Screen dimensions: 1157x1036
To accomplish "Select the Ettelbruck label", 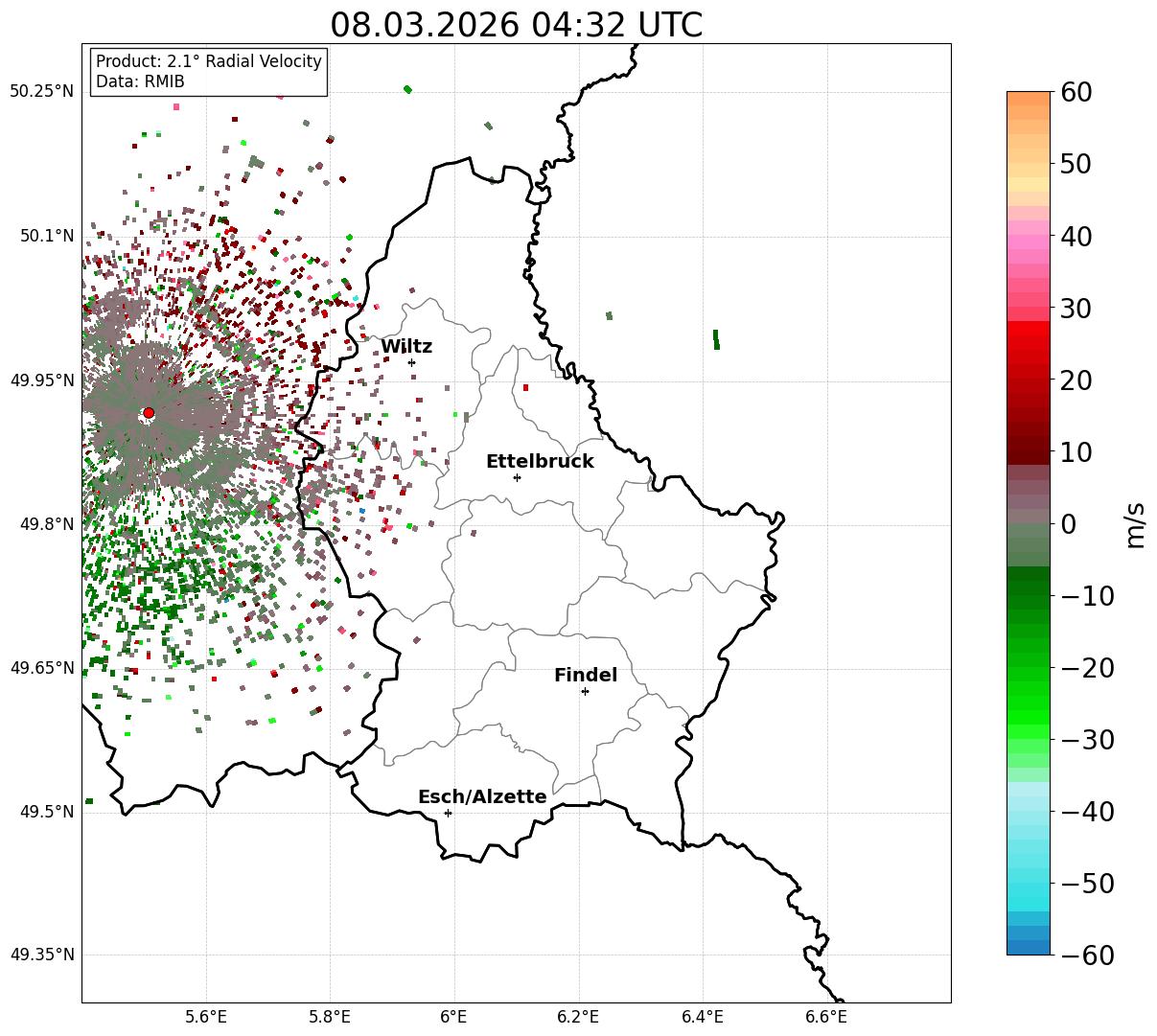I will pos(540,461).
